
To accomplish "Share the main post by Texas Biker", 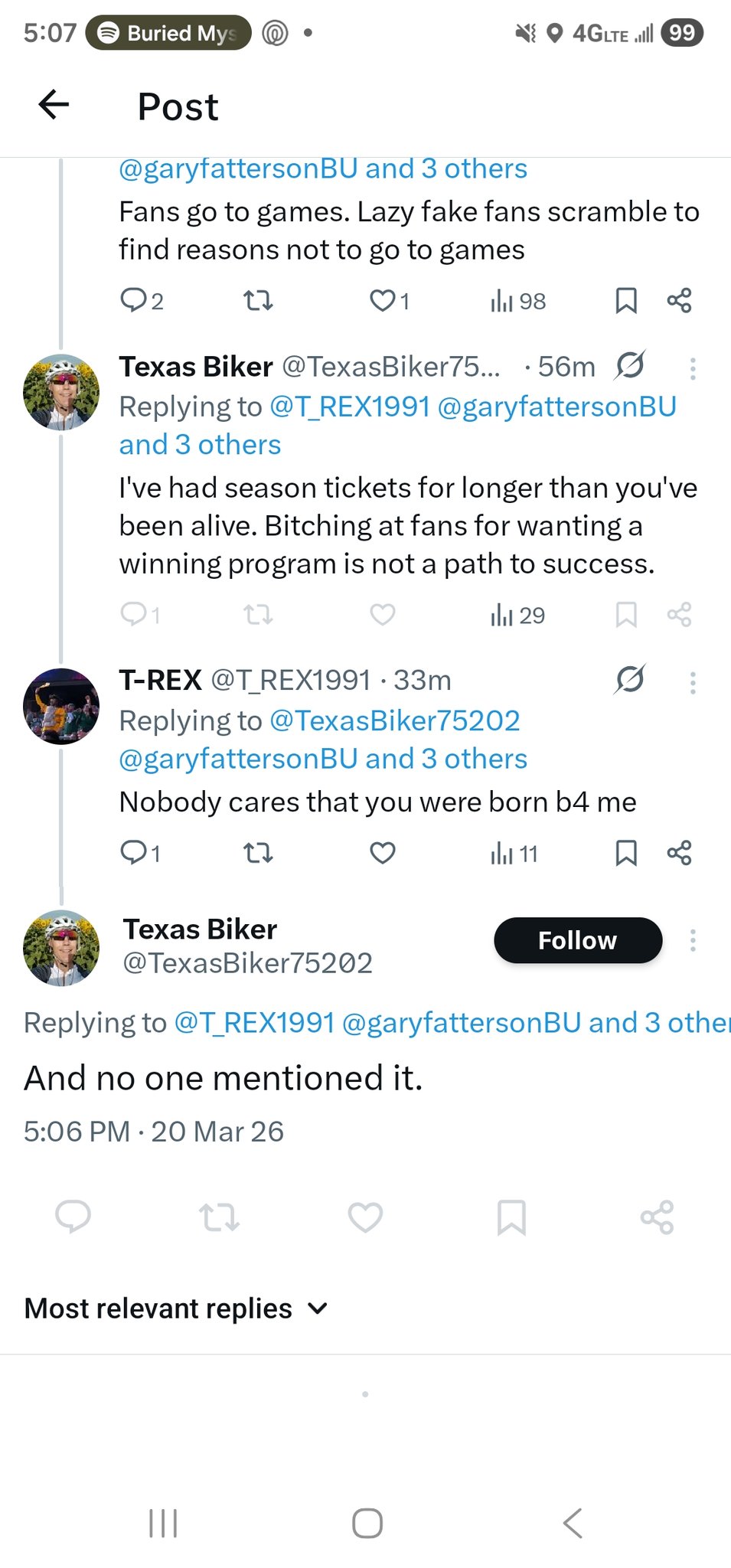I will coord(657,1216).
